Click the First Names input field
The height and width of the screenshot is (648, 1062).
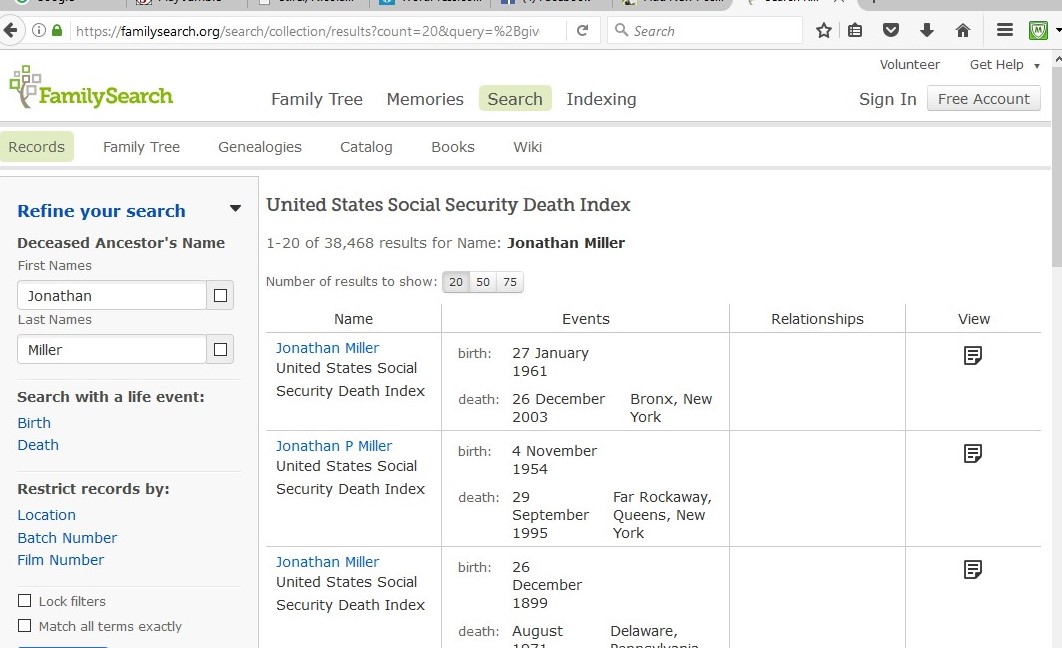coord(112,295)
